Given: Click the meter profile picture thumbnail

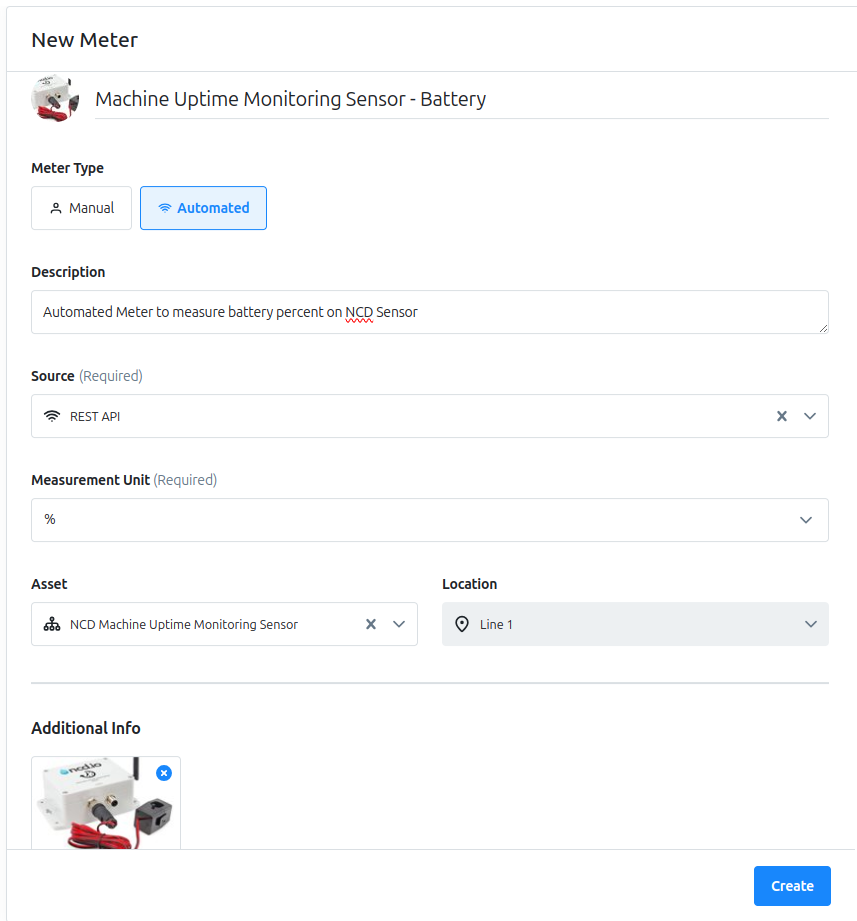Looking at the screenshot, I should click(x=55, y=99).
